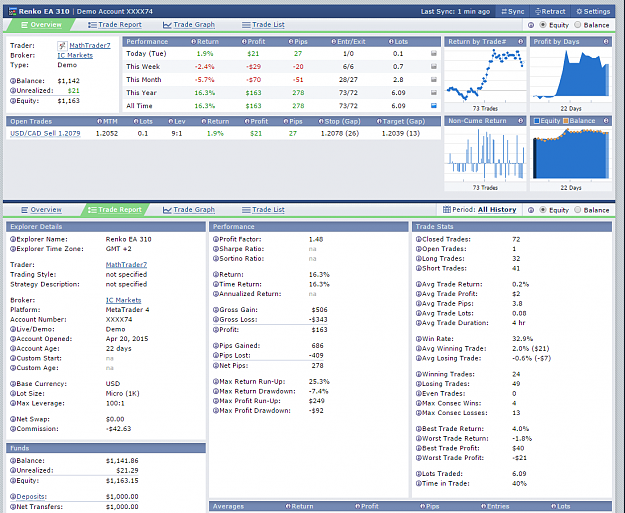Open the Settings menu
625x513 pixels.
click(593, 12)
